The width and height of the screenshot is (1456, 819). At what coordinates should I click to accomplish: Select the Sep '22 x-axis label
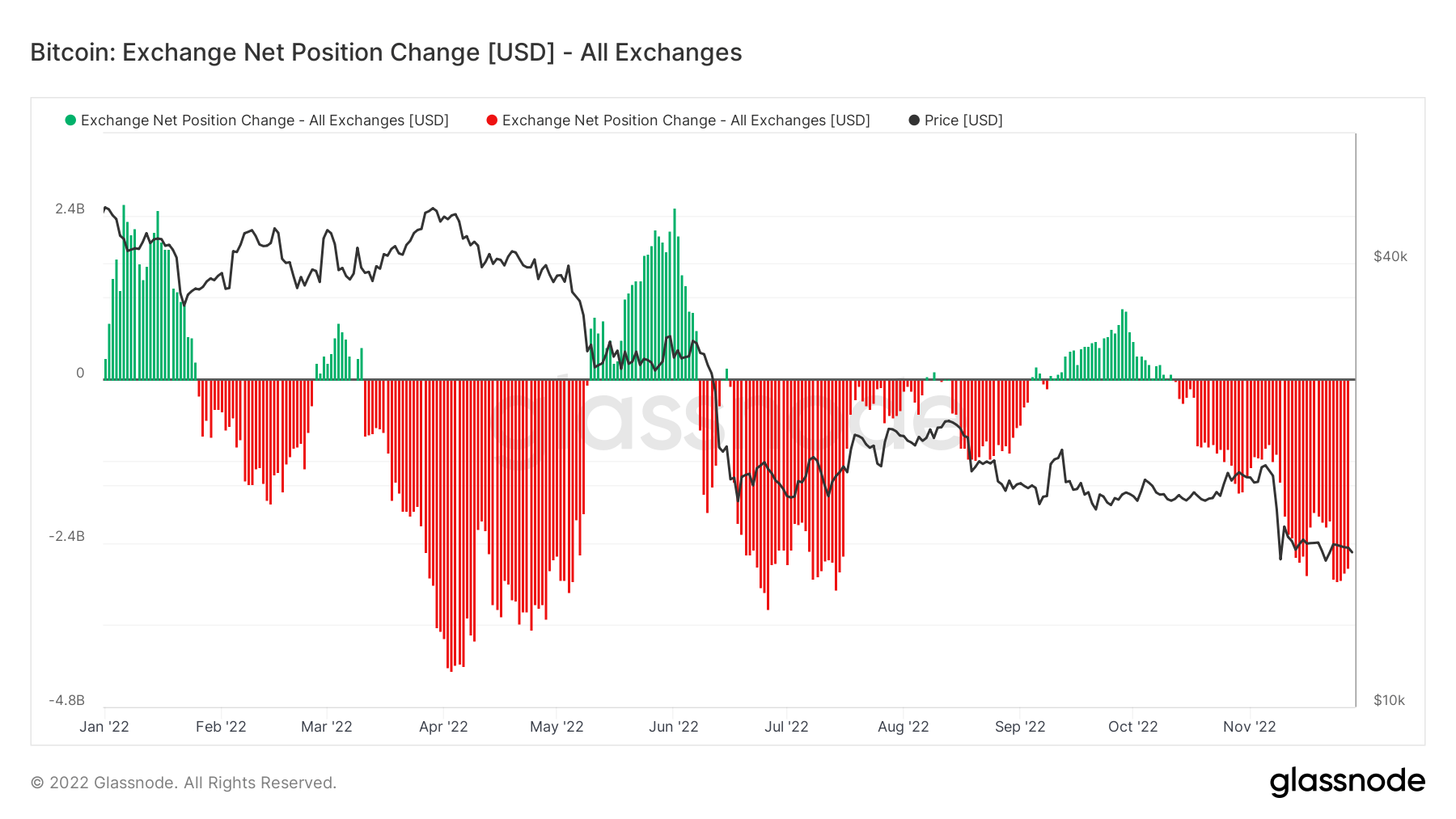(x=1020, y=726)
